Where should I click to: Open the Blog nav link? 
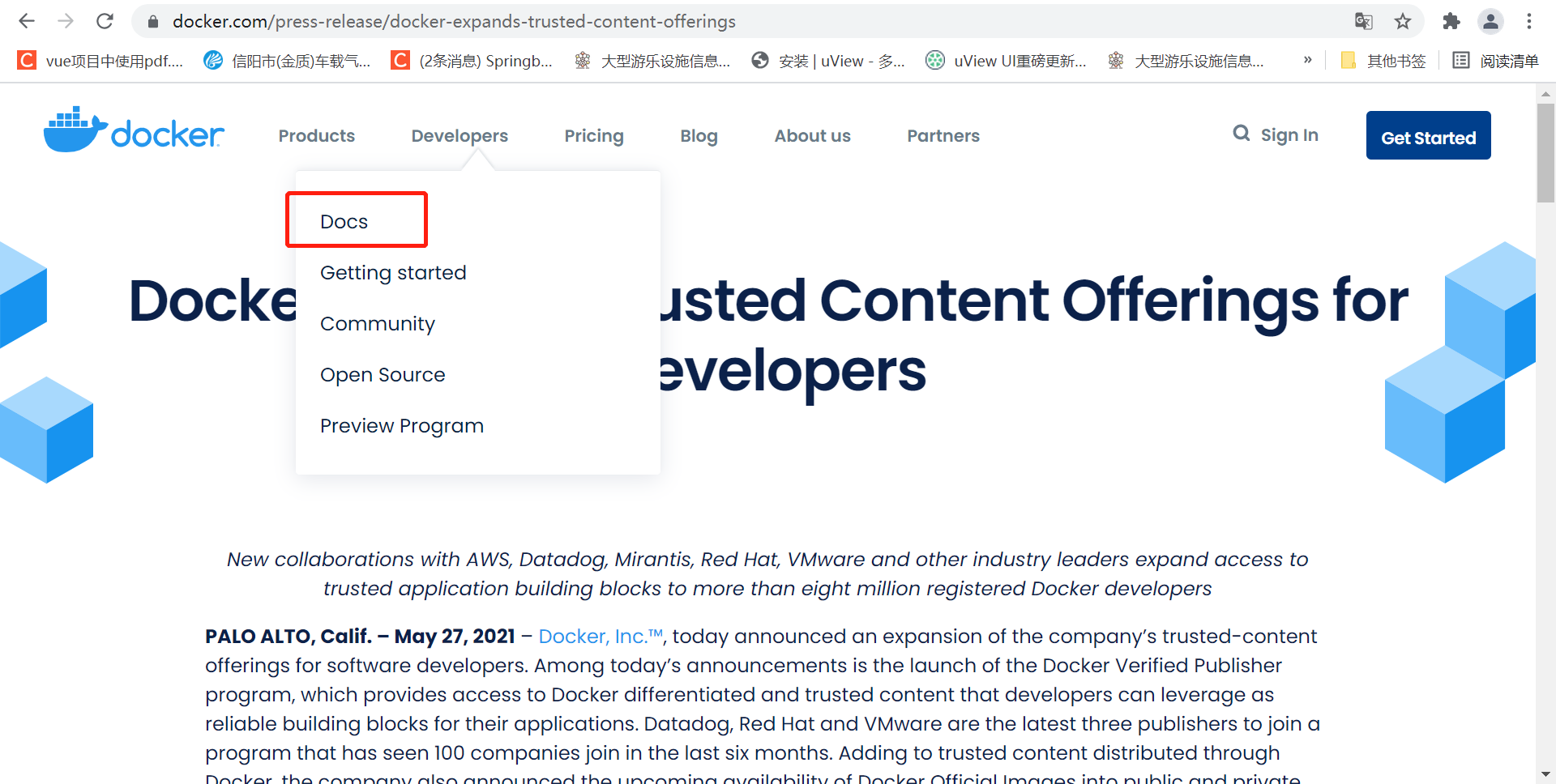(x=699, y=136)
